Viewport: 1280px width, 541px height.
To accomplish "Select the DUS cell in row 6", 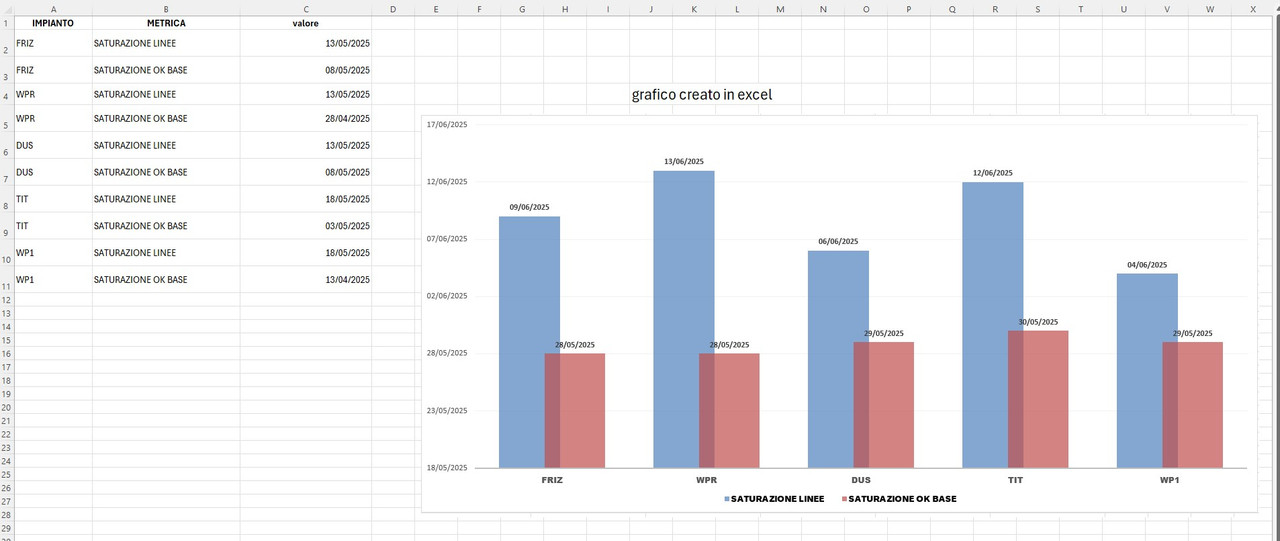I will click(x=53, y=145).
